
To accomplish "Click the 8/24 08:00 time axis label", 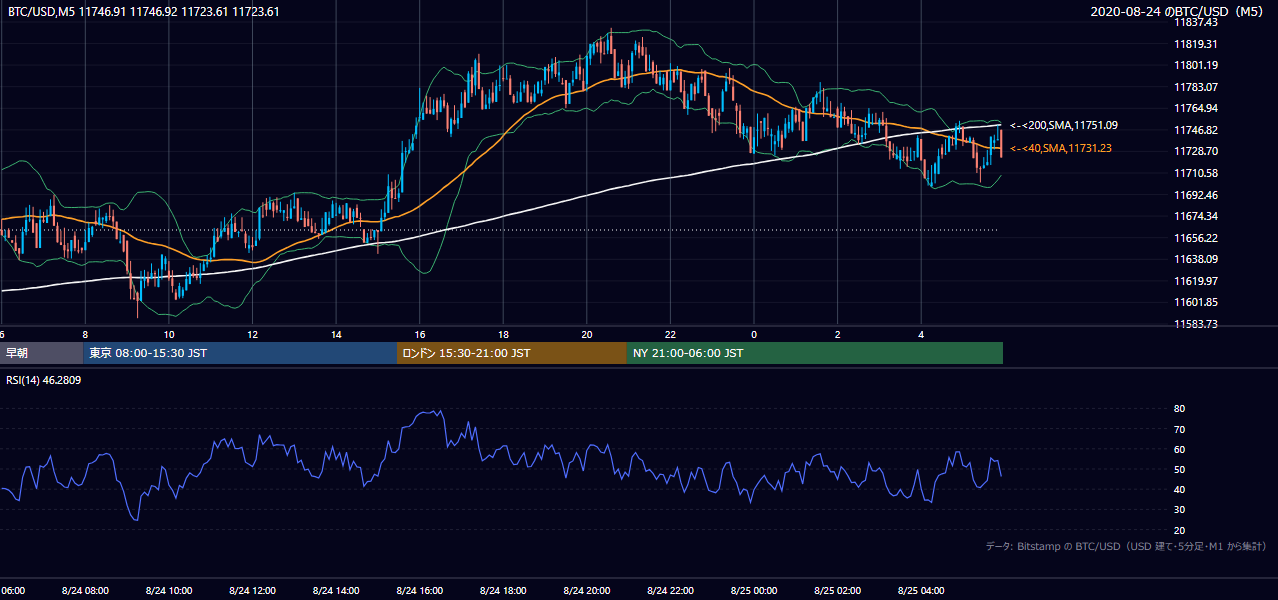I will (84, 590).
